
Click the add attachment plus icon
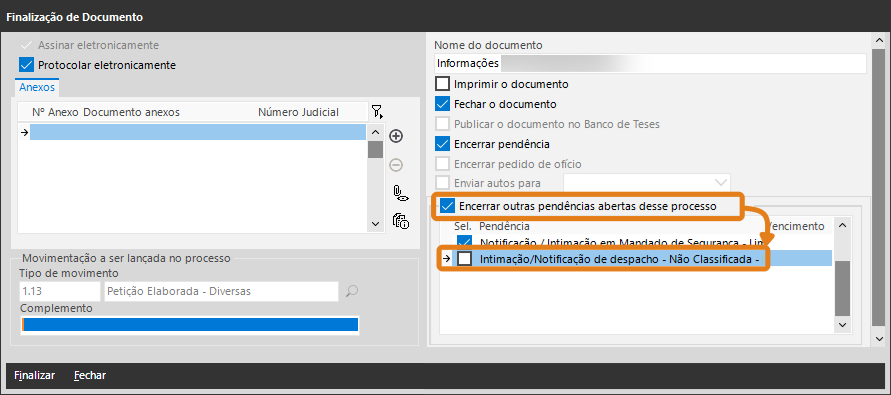pos(396,136)
